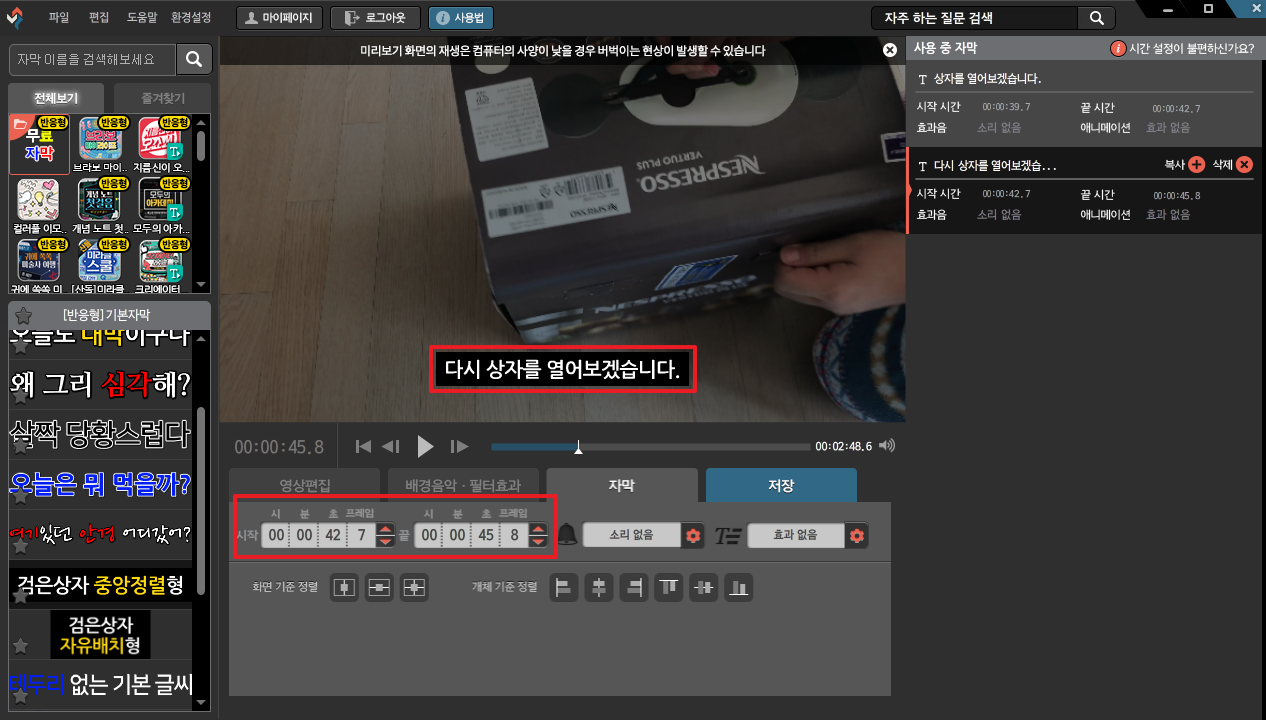Close the preview performance notice banner
Image resolution: width=1266 pixels, height=720 pixels.
pyautogui.click(x=890, y=50)
